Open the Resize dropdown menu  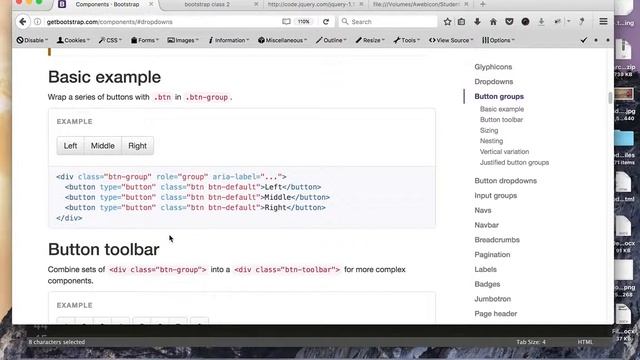tap(370, 40)
